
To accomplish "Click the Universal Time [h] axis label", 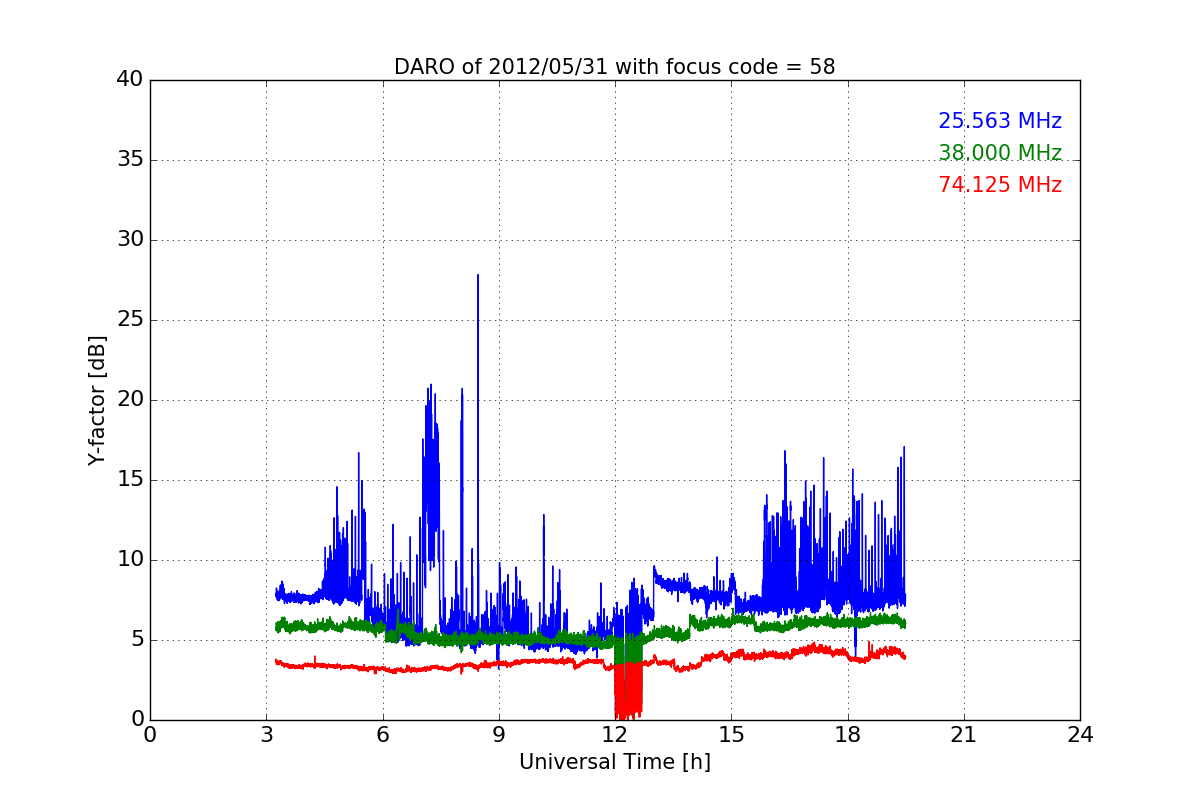I will click(x=614, y=762).
